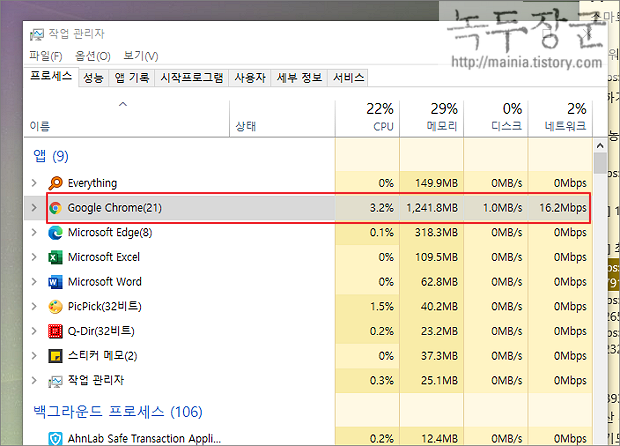Click Excel's 109.5MB memory value
The image size is (620, 446).
pos(436,257)
